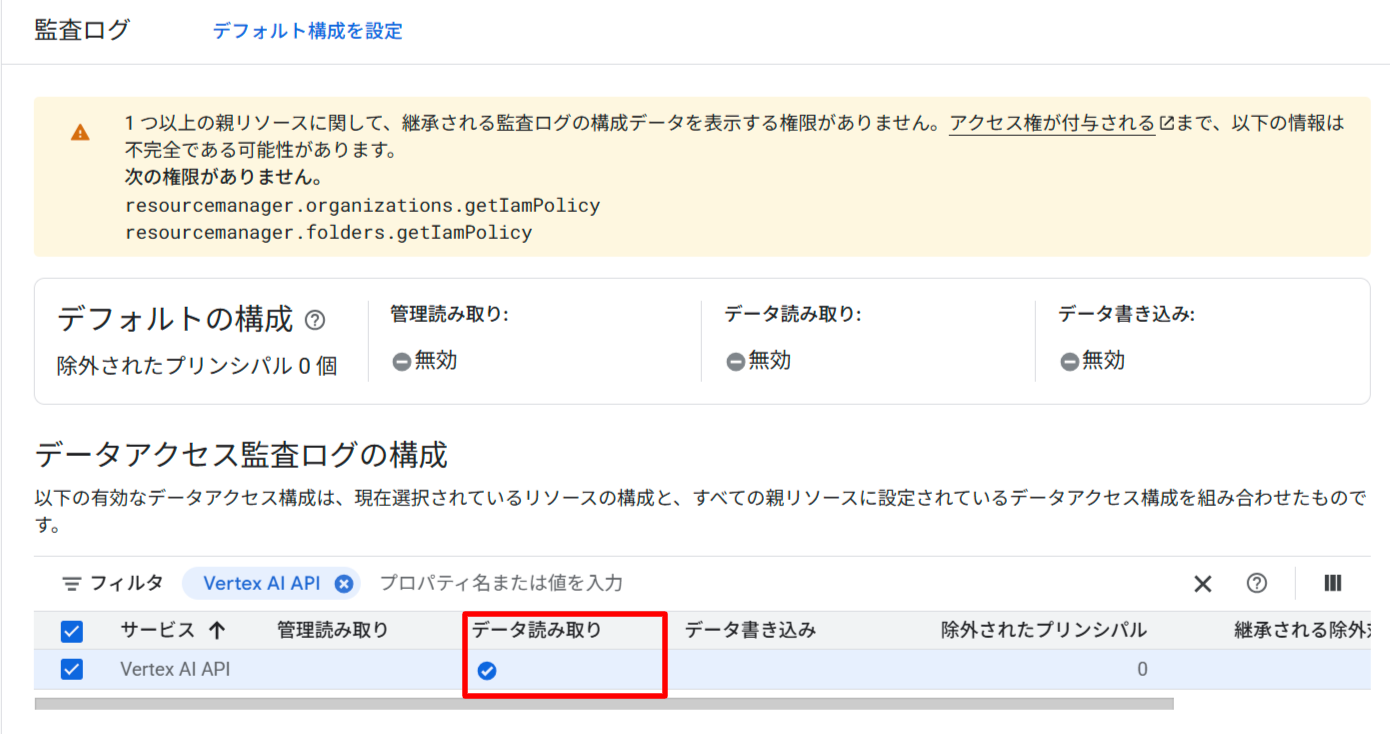Screen dimensions: 1390x734
Task: Clear all filters using the X icon
Action: click(x=1203, y=583)
